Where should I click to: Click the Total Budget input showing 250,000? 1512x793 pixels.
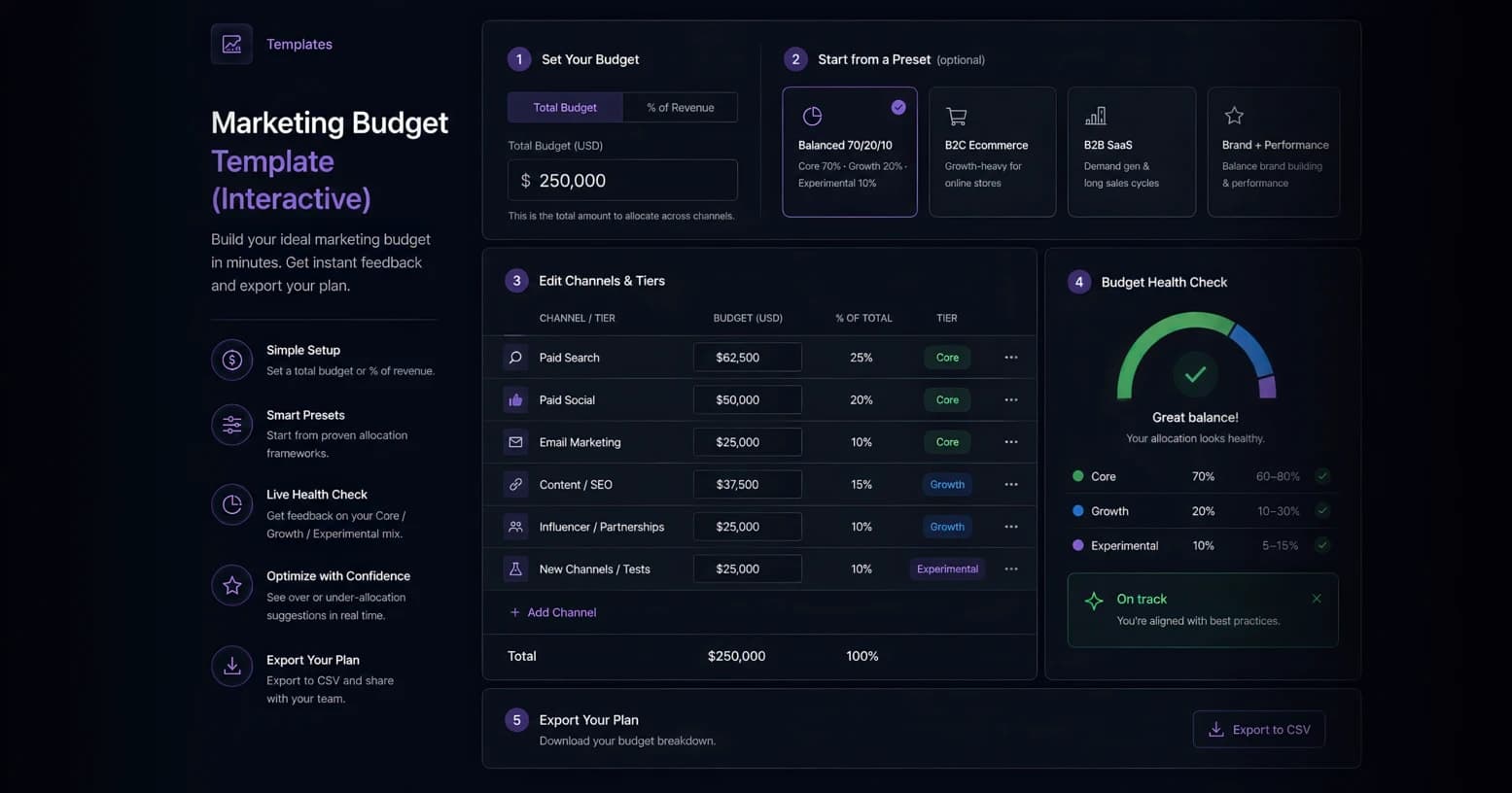622,181
